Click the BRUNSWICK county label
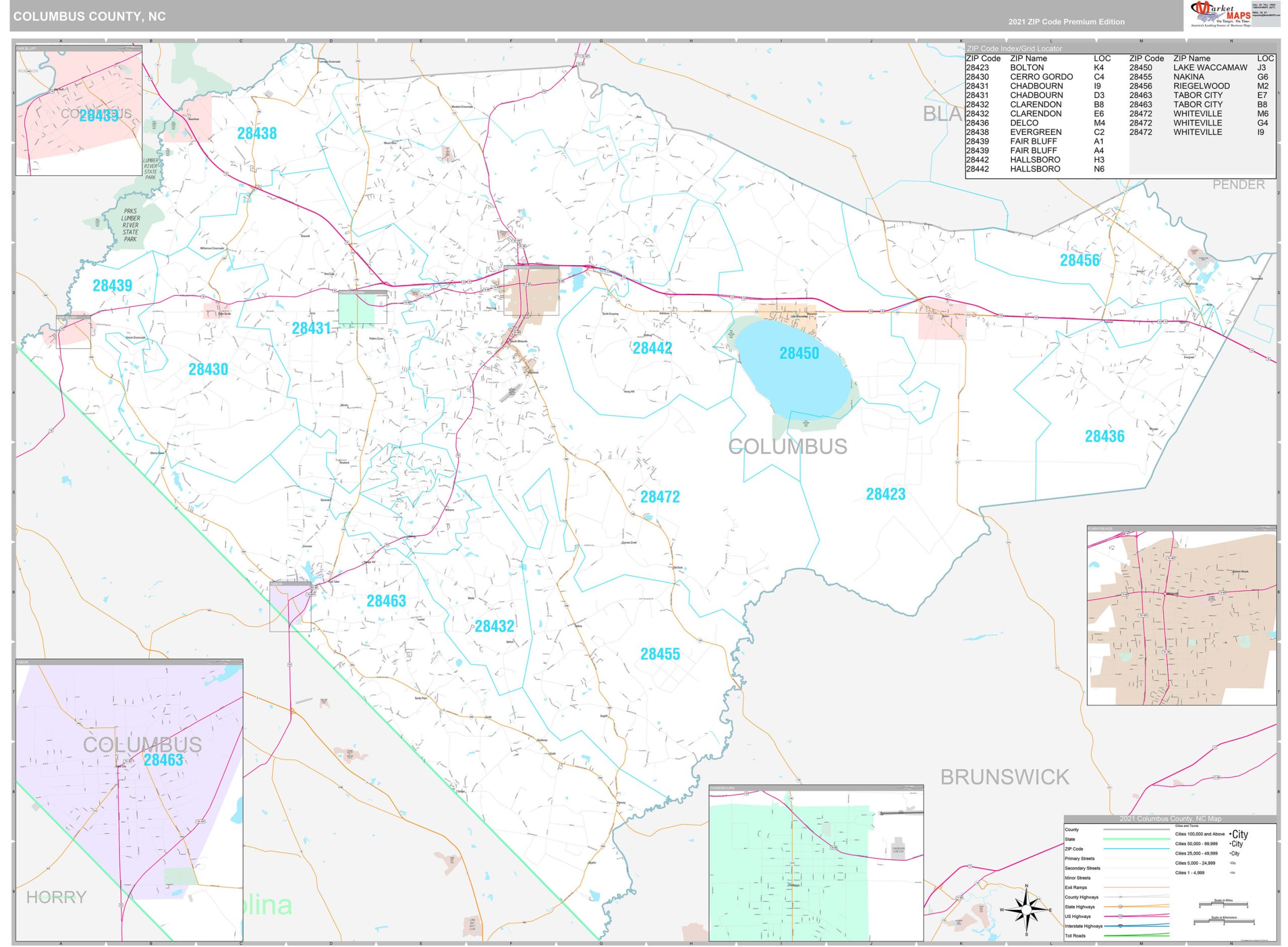Viewport: 1288px width, 947px height. [1005, 778]
